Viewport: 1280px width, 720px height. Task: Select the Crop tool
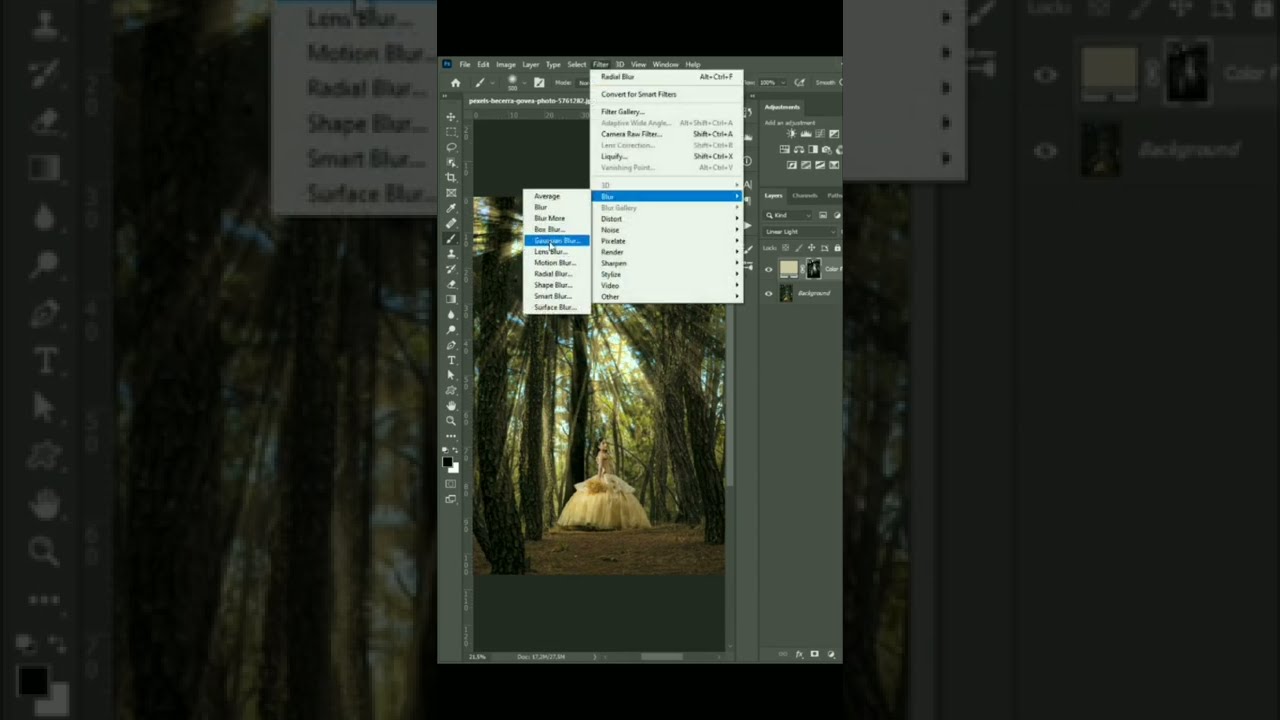[x=451, y=177]
